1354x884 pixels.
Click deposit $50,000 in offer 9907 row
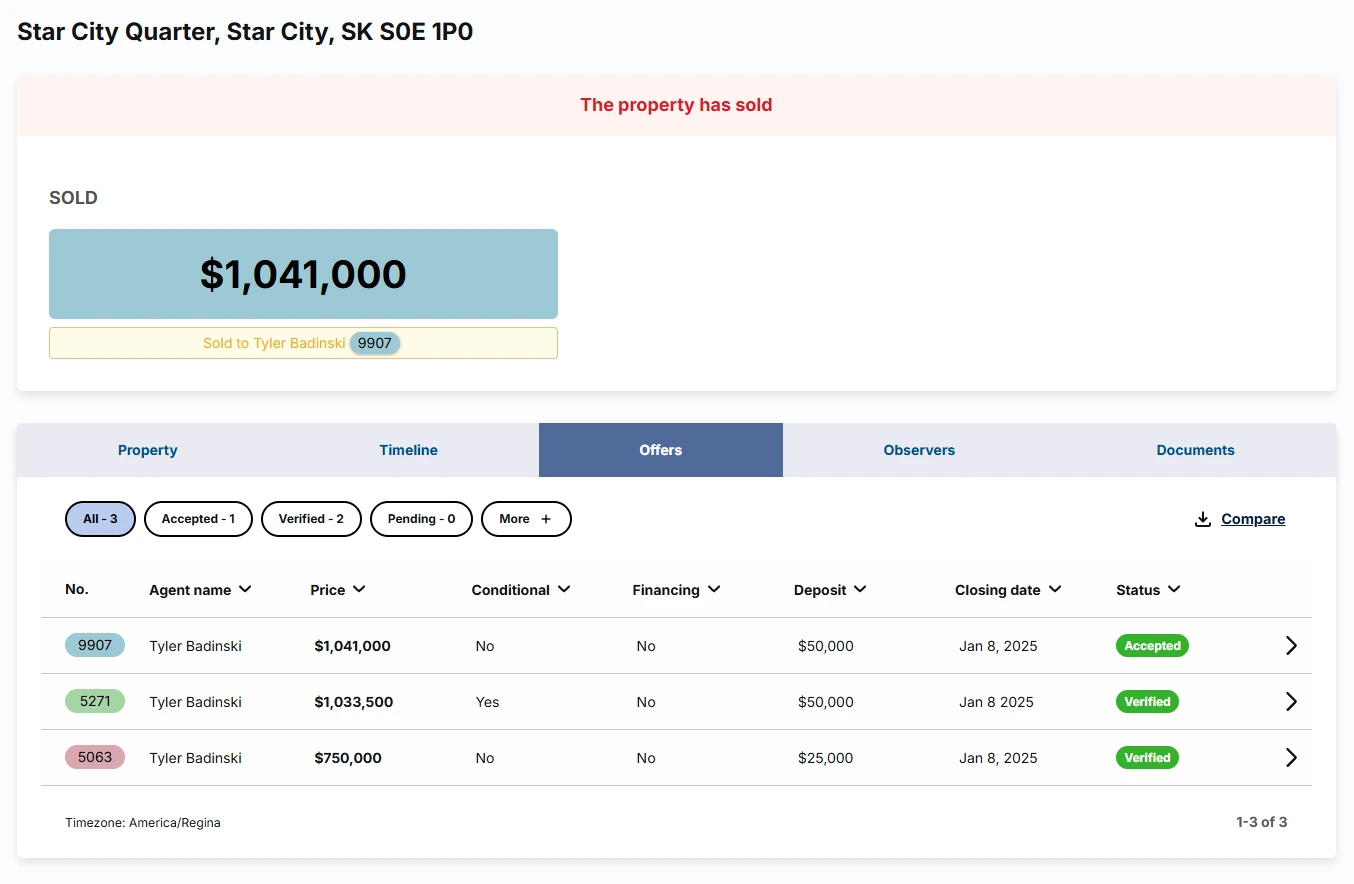point(825,646)
